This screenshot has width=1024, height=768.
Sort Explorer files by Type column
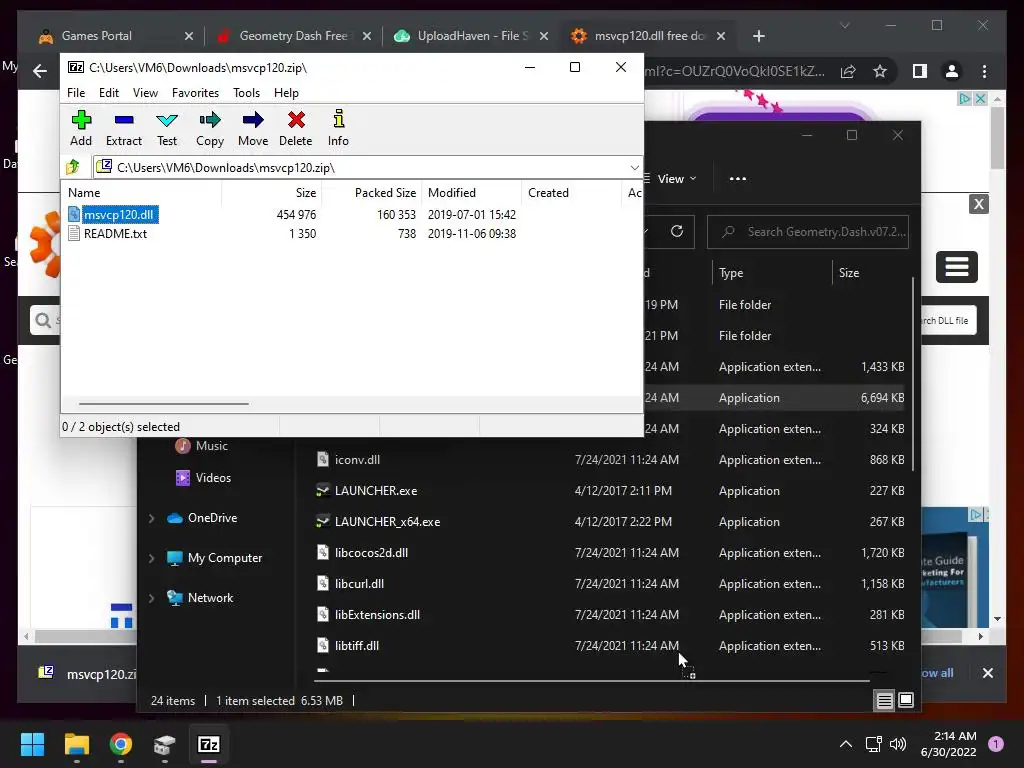point(771,273)
